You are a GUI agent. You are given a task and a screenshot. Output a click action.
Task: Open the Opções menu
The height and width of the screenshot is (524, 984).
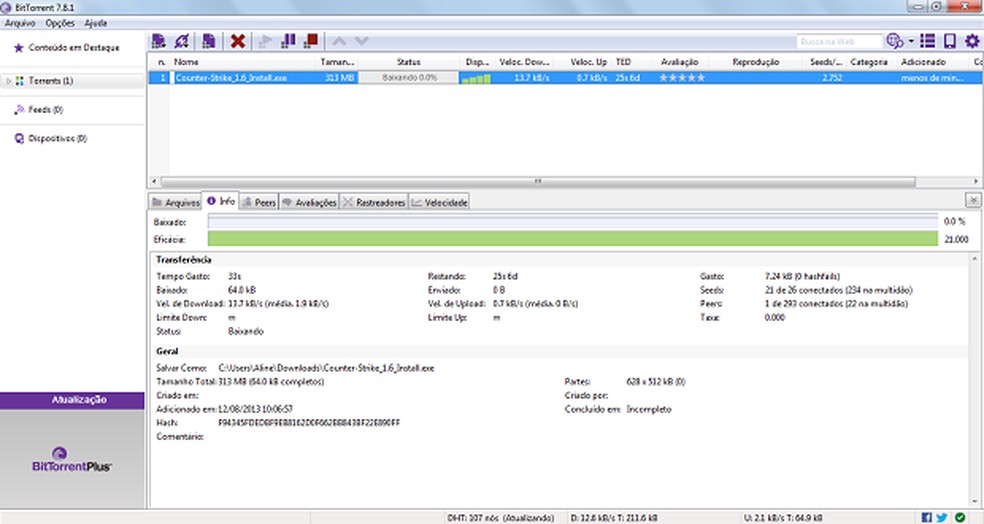pyautogui.click(x=60, y=23)
